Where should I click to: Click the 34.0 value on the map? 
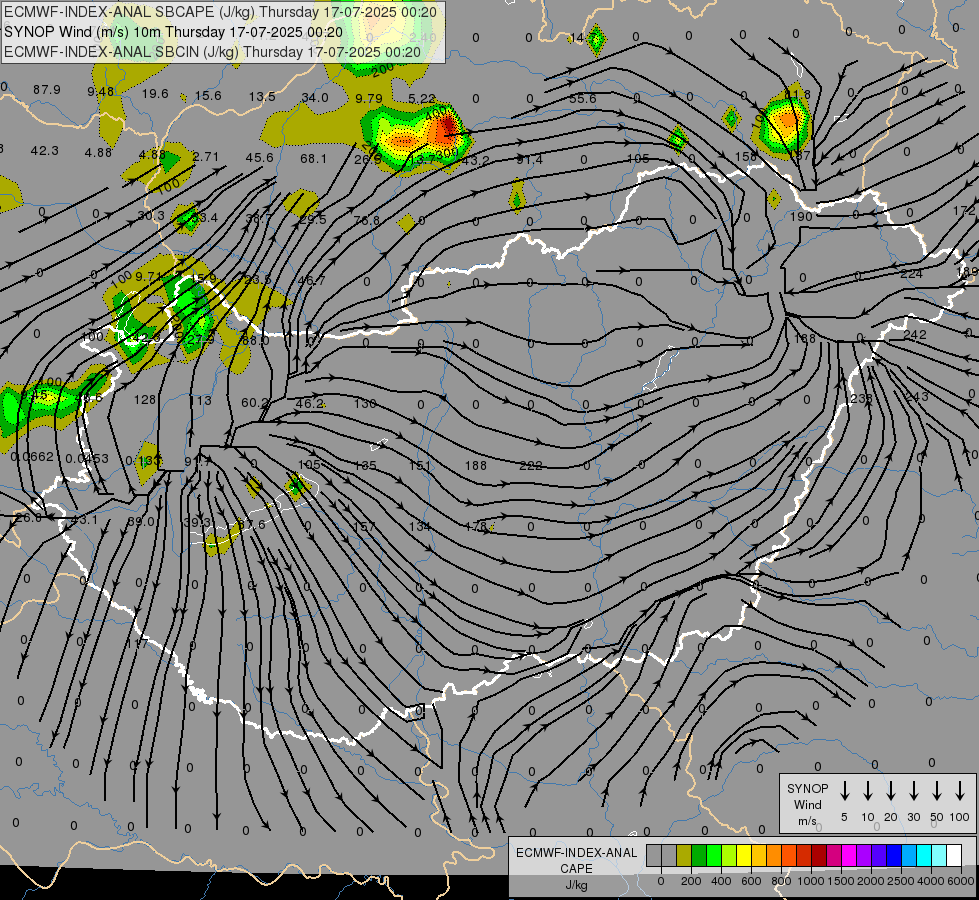315,97
